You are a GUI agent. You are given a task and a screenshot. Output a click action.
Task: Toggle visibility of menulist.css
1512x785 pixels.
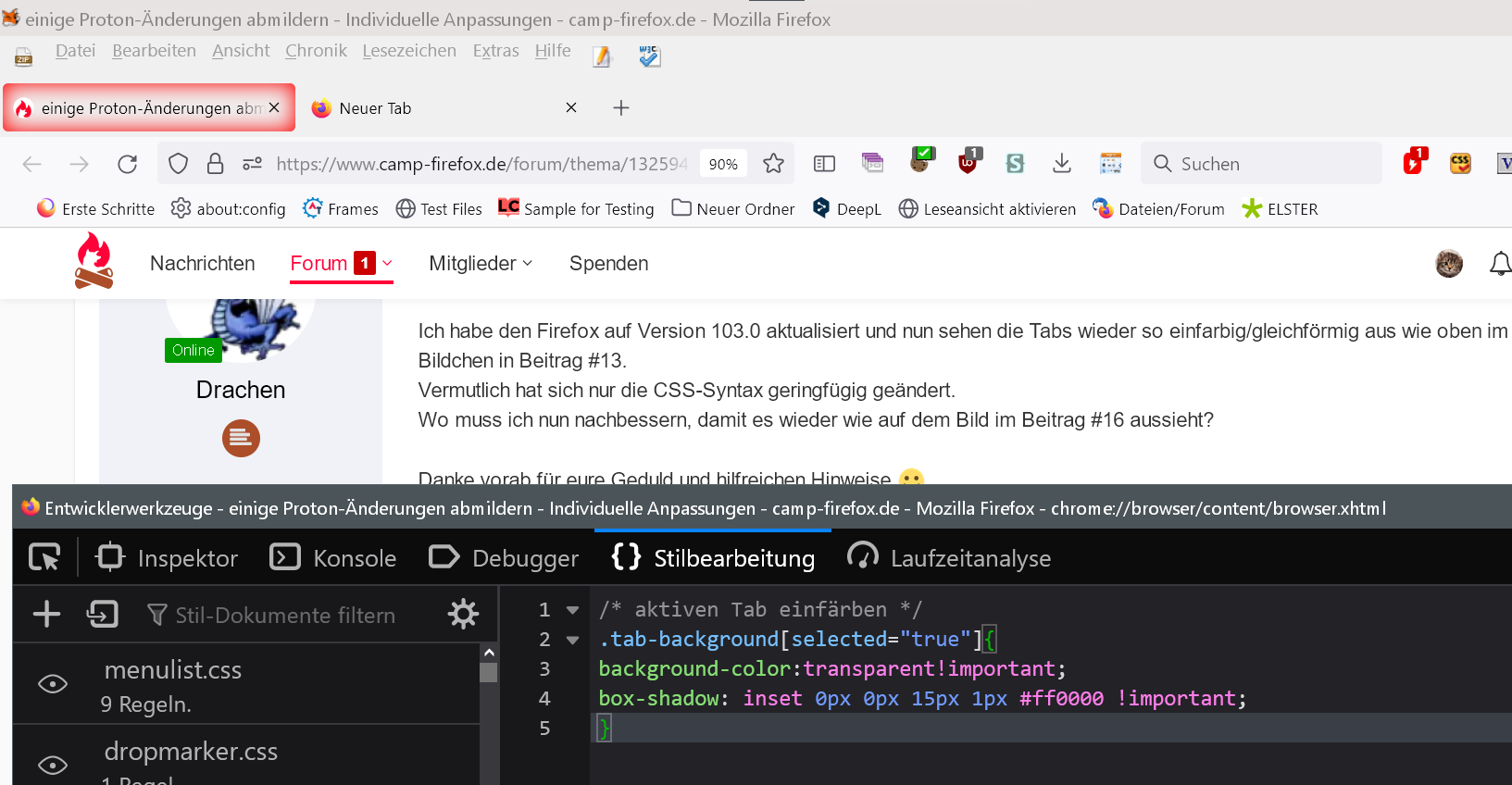[53, 684]
